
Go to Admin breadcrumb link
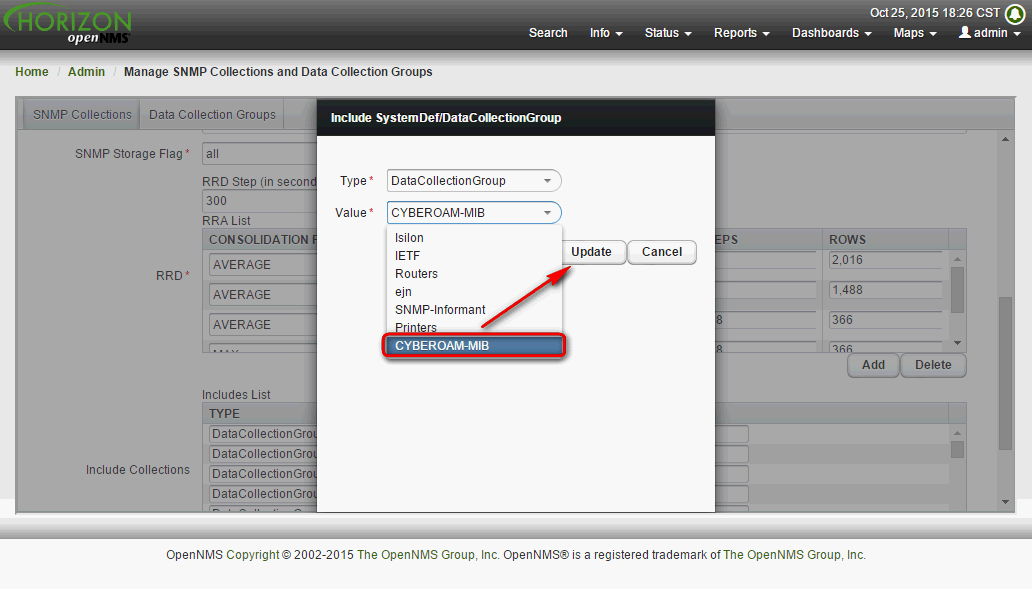pos(86,72)
